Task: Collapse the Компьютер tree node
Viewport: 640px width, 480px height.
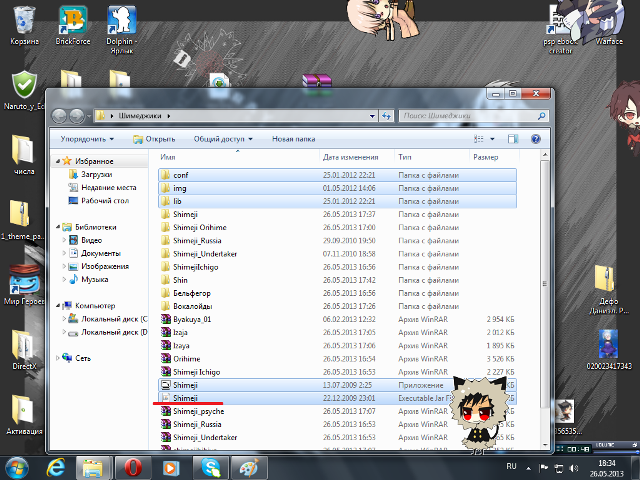Action: tap(58, 305)
